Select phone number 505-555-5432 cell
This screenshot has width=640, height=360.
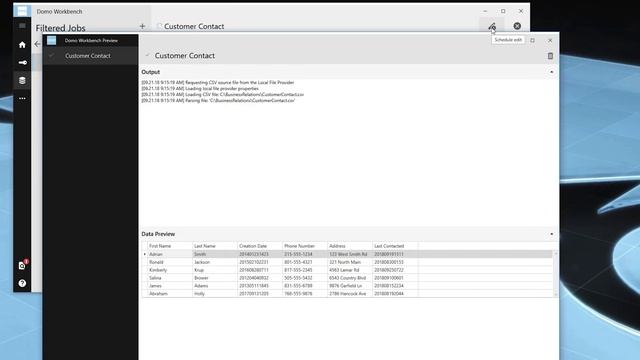(x=304, y=278)
